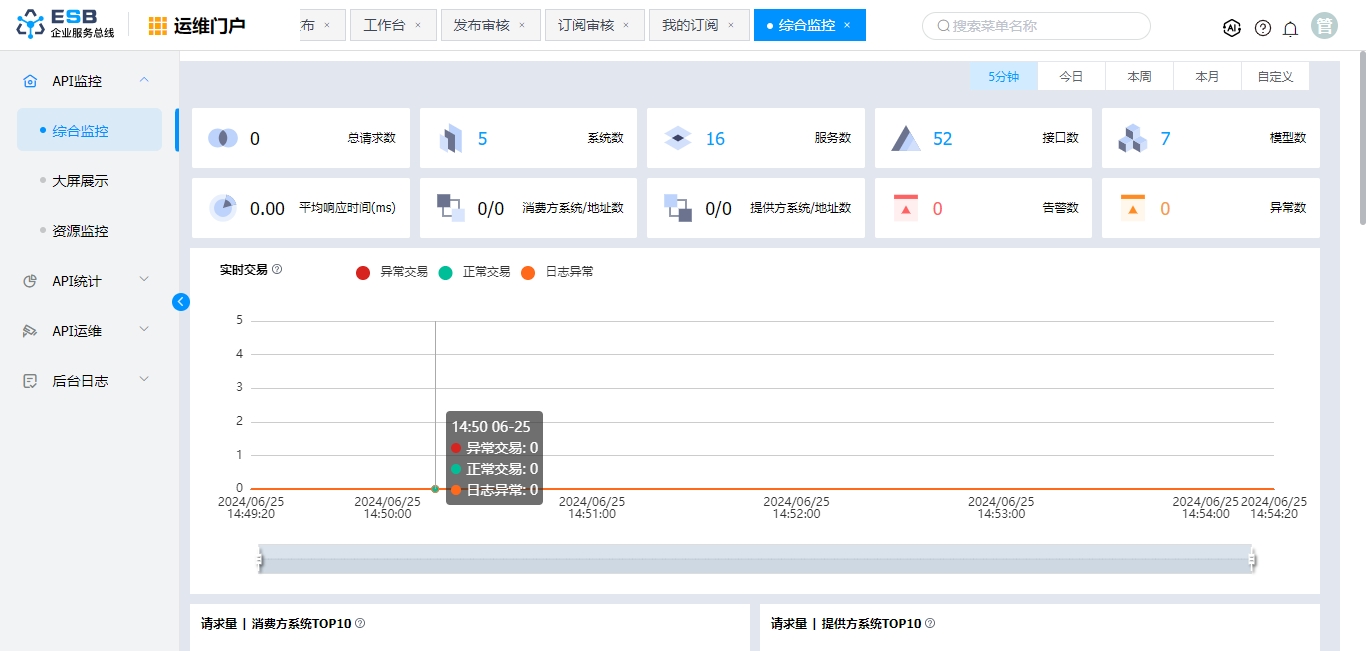The width and height of the screenshot is (1366, 651).
Task: Open the notification bell icon
Action: coord(1291,28)
